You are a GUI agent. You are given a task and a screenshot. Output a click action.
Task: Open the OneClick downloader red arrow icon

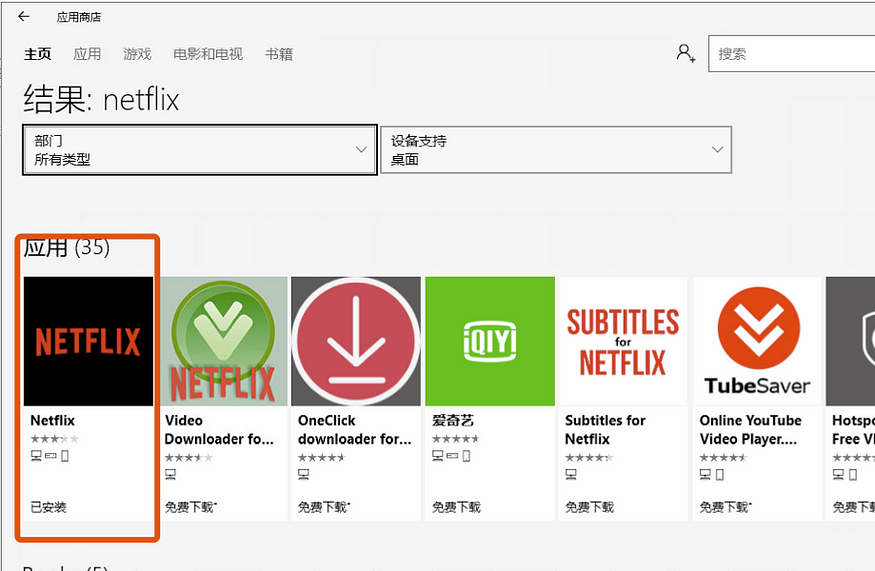(x=356, y=341)
